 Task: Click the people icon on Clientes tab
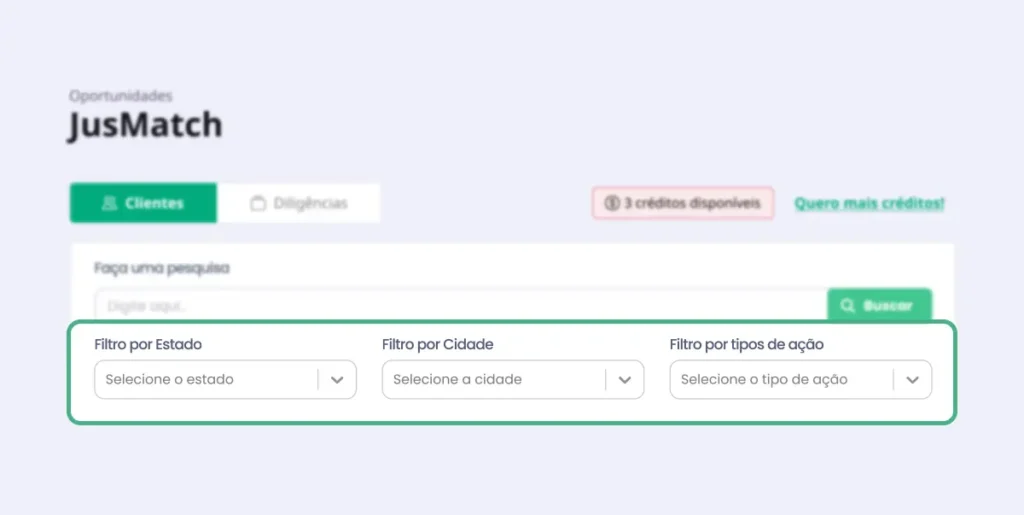(x=110, y=203)
